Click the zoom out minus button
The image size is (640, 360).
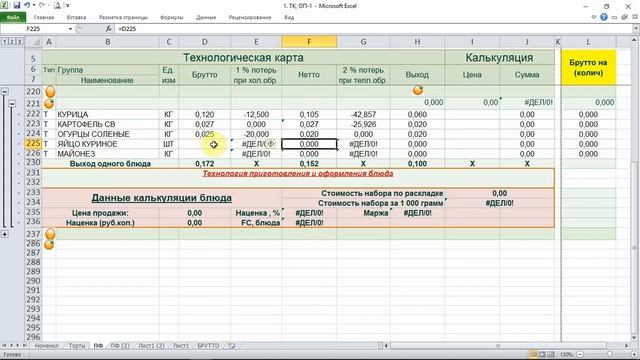(x=580, y=354)
